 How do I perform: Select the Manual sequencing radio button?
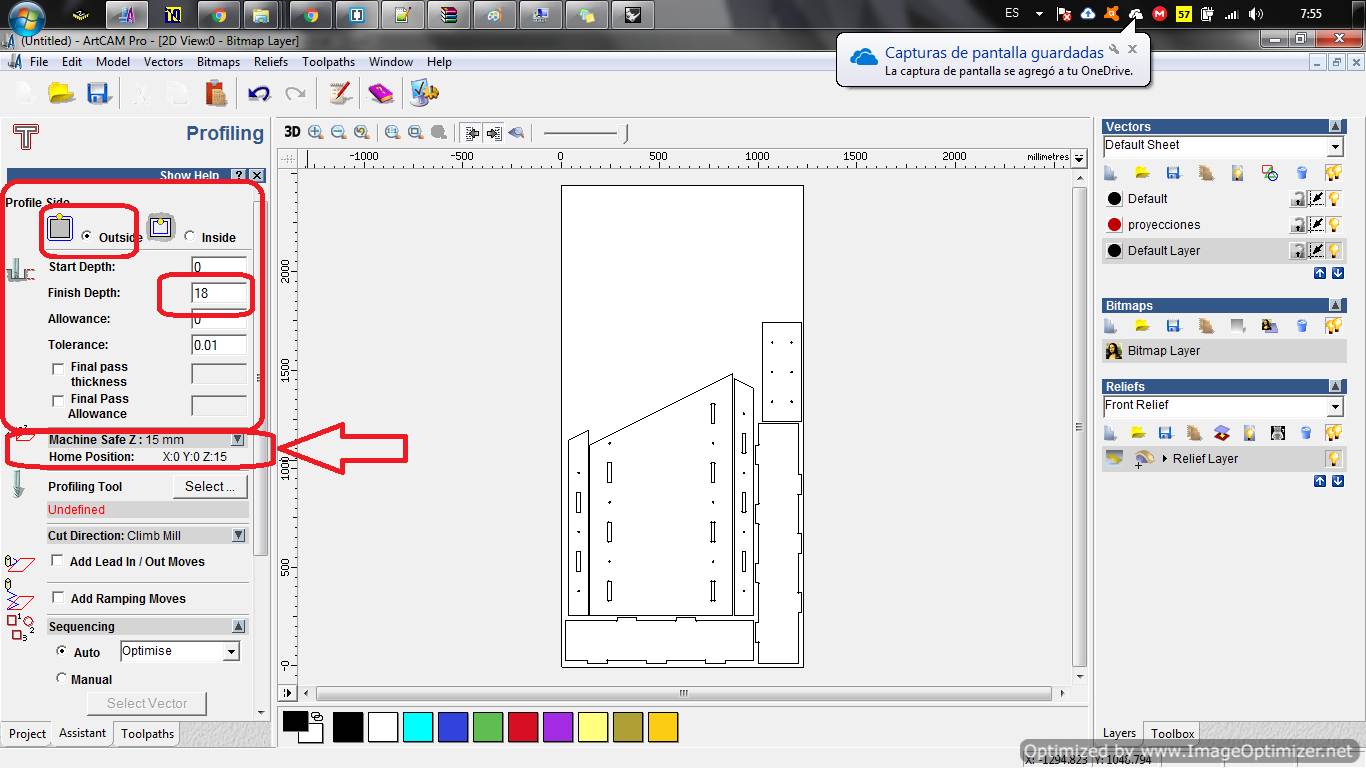click(x=62, y=678)
